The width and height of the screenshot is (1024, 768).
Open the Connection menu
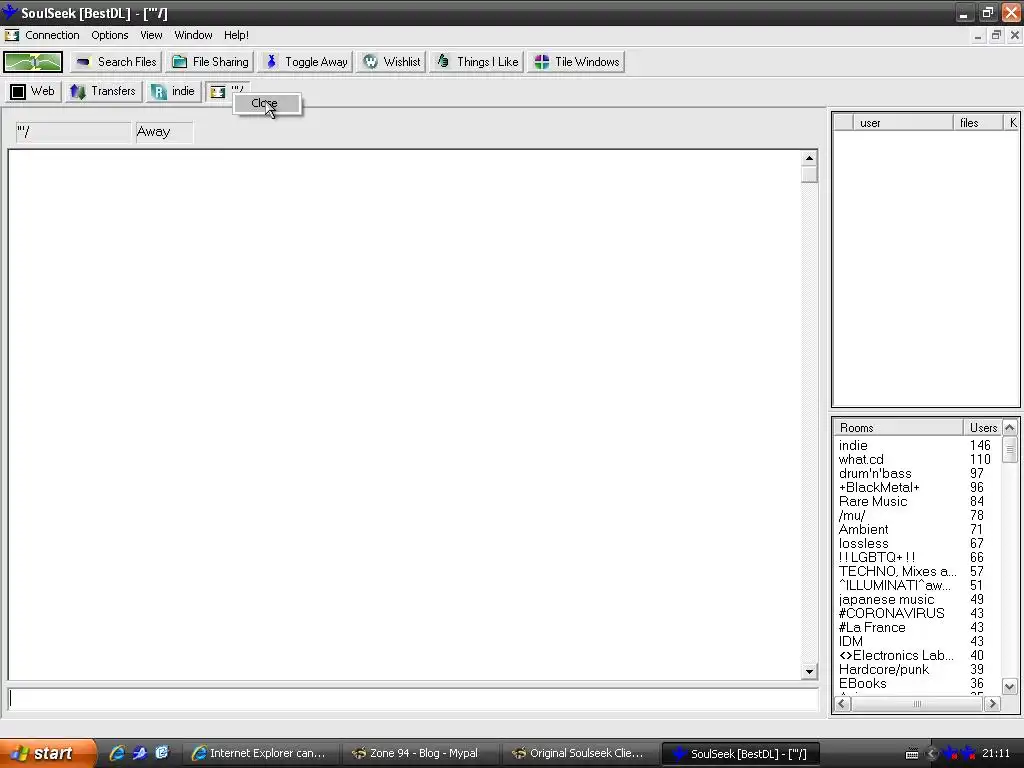pos(52,35)
